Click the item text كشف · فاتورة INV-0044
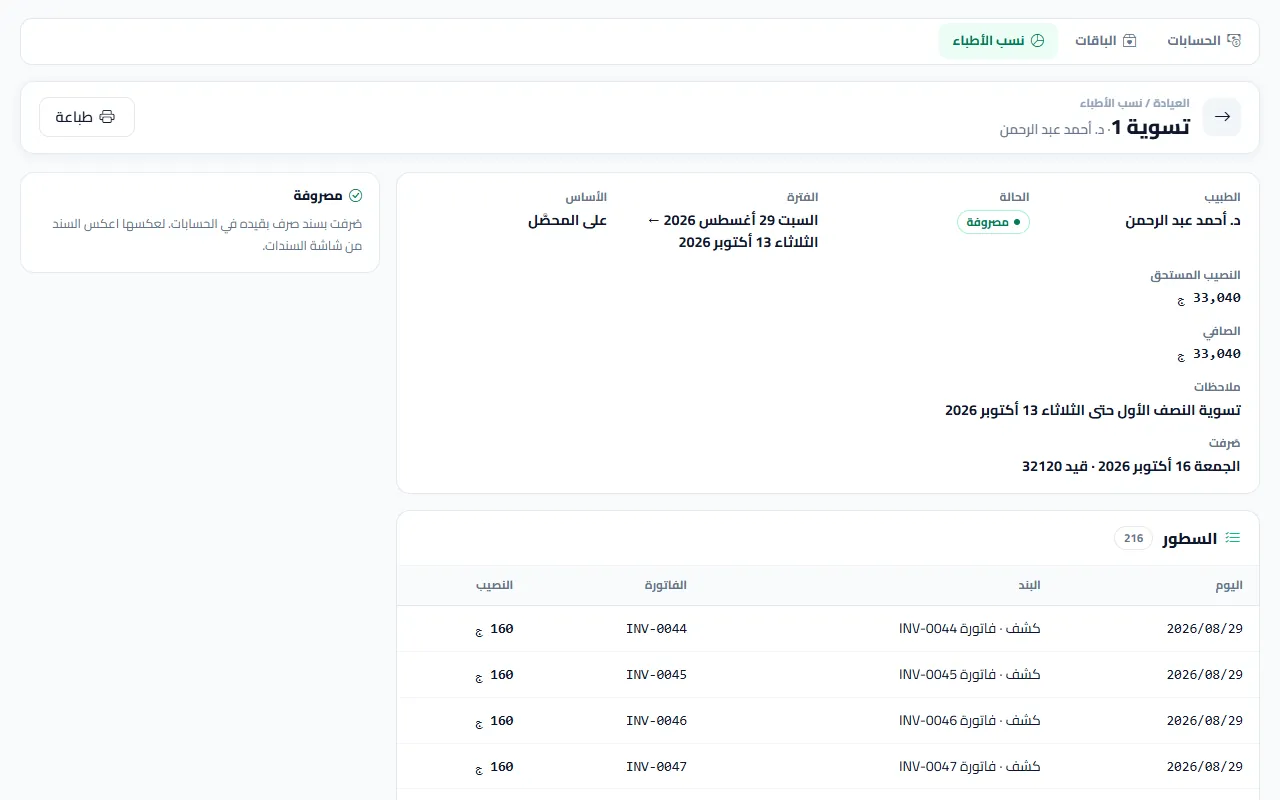This screenshot has height=800, width=1280. click(970, 629)
